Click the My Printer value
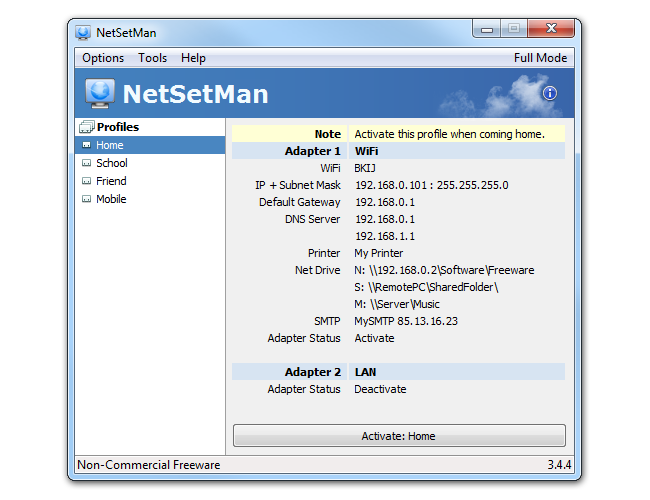 (378, 253)
